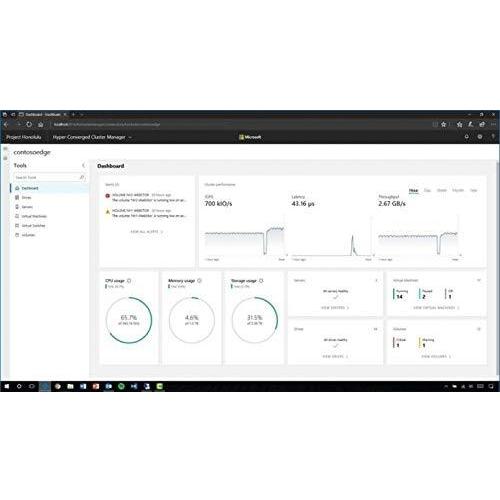Screen dimensions: 500x500
Task: Open Drives in the Tools sidebar
Action: coord(26,198)
